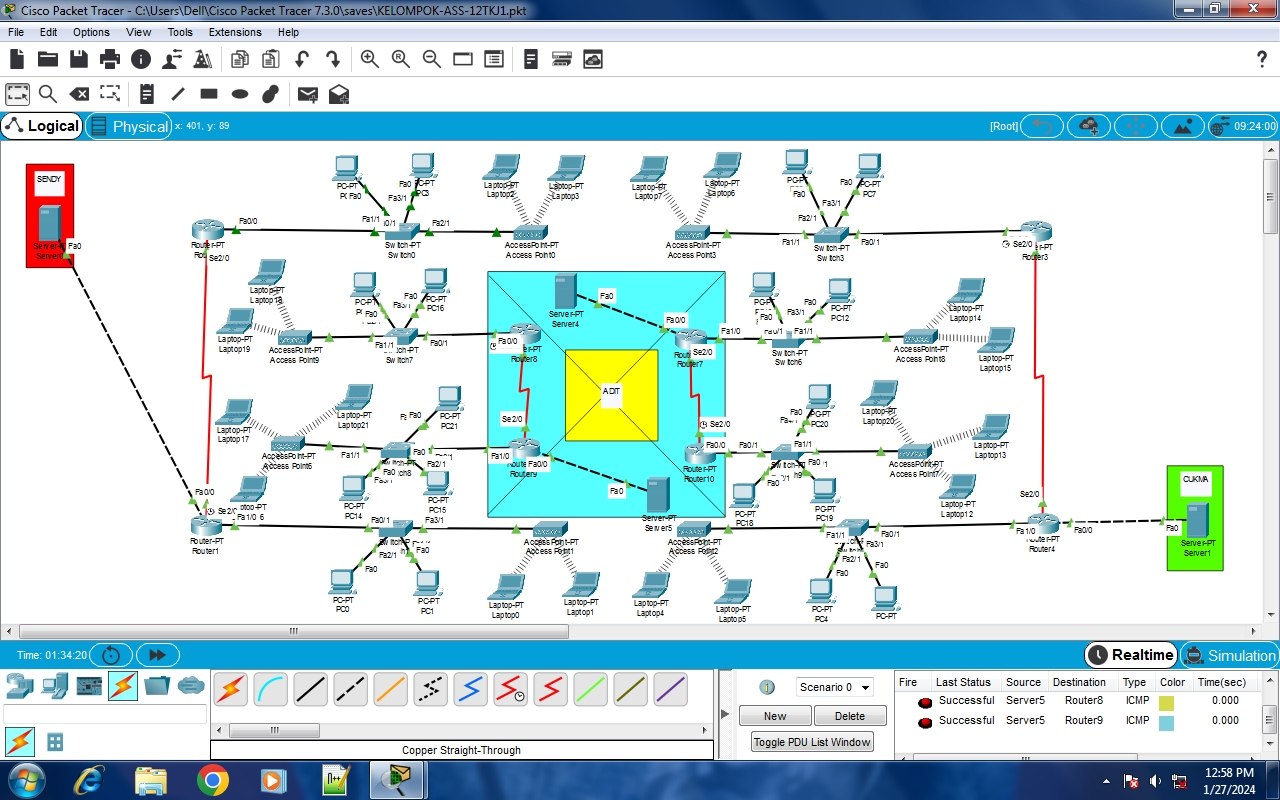This screenshot has height=800, width=1280.
Task: Choose the Inspect magnifier tool
Action: pos(48,94)
